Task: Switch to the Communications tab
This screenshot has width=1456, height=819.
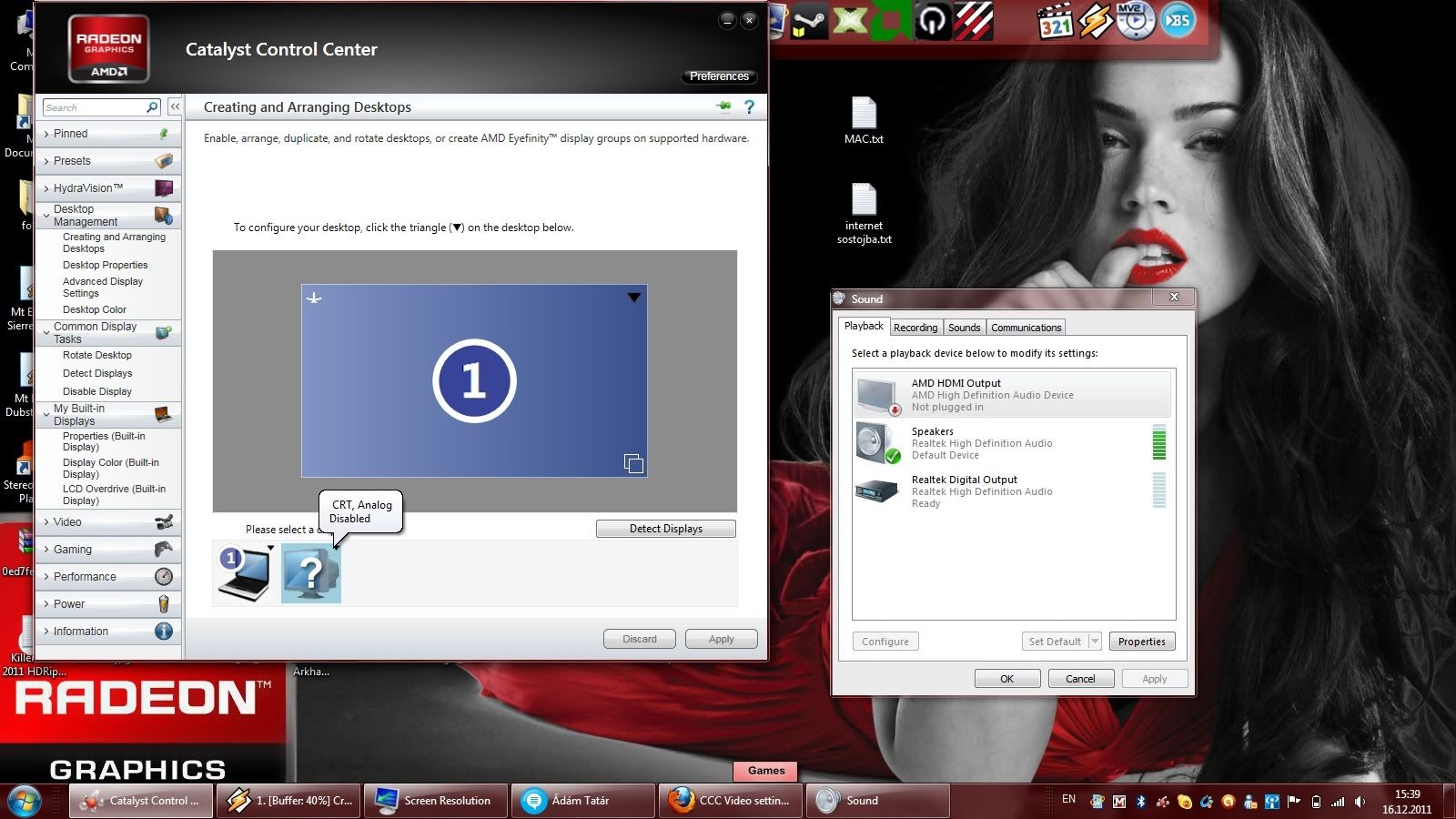Action: pos(1026,328)
